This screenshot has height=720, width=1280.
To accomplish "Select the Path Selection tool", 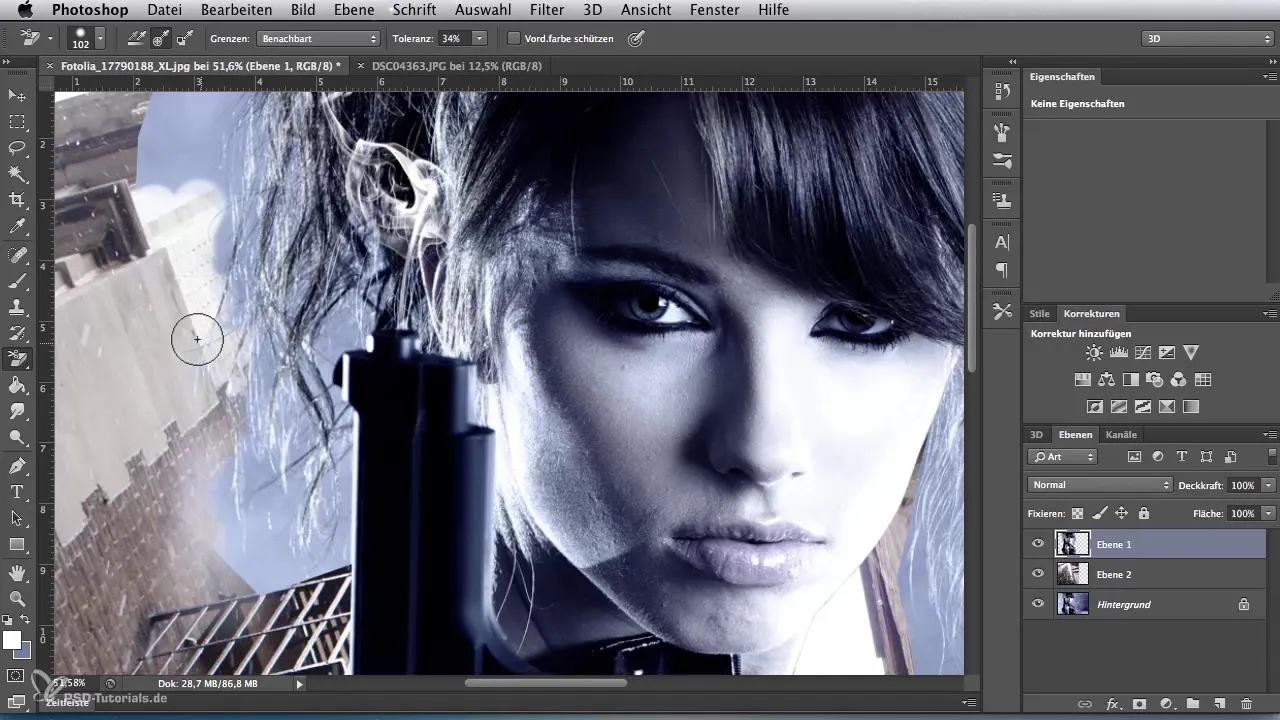I will tap(17, 518).
